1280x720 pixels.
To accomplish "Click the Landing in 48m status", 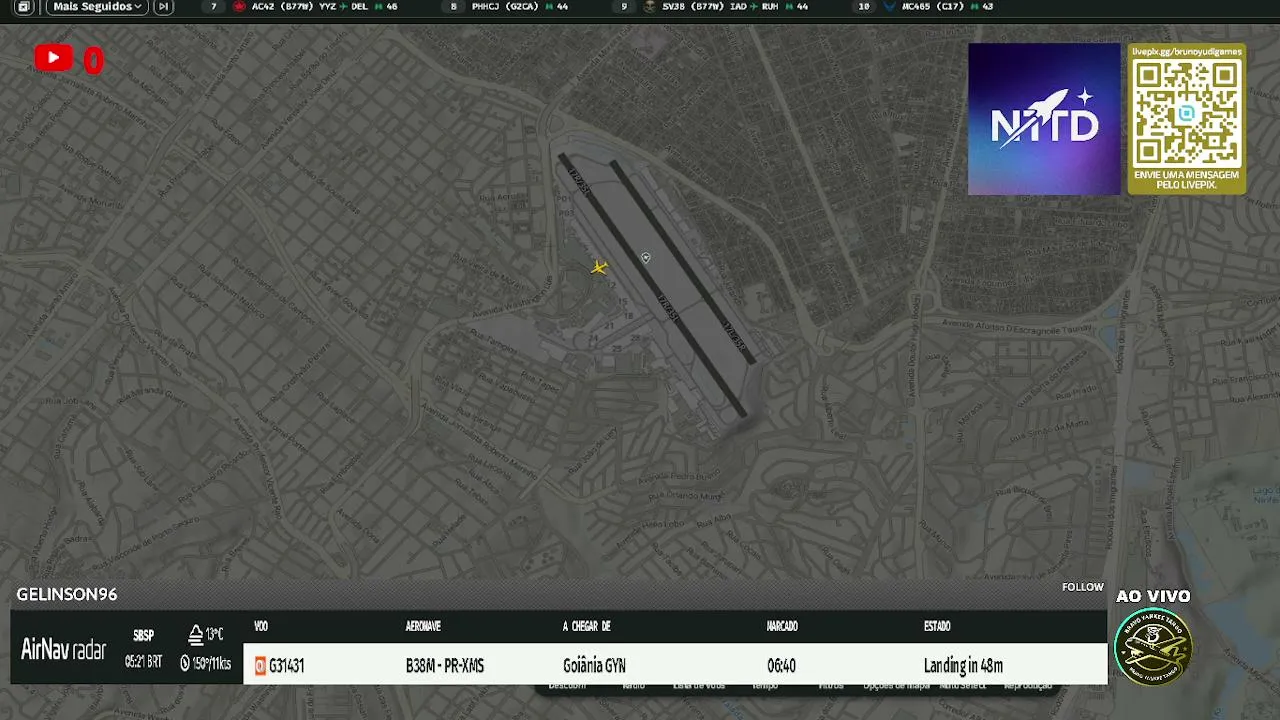I will pos(963,666).
